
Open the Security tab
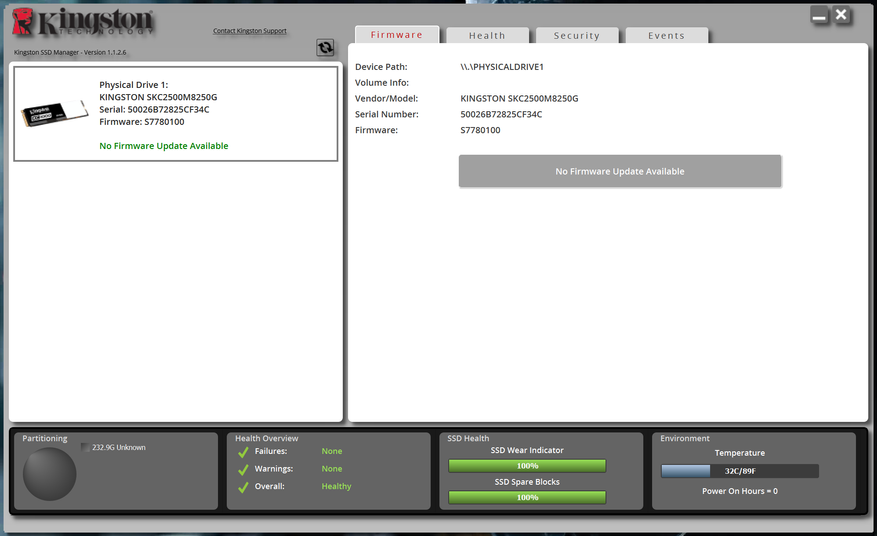click(x=577, y=36)
